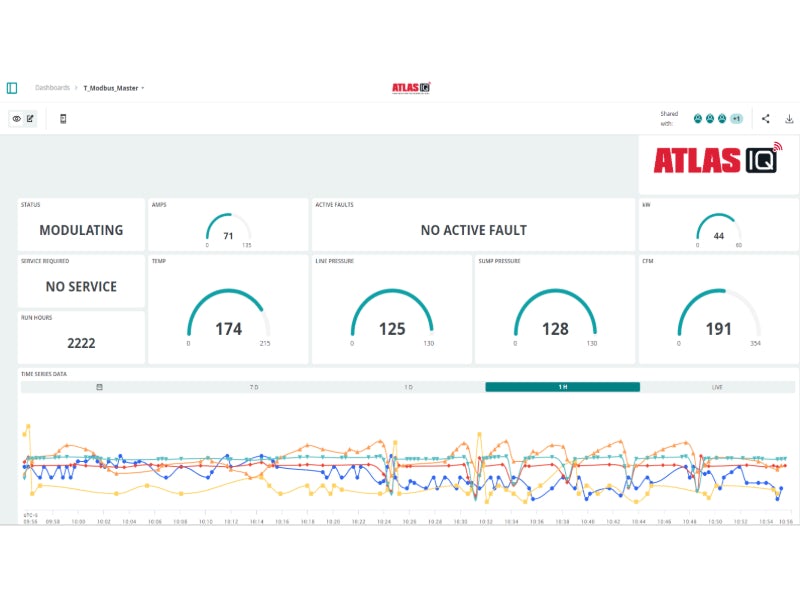
Task: Click the share dashboard icon
Action: click(765, 119)
